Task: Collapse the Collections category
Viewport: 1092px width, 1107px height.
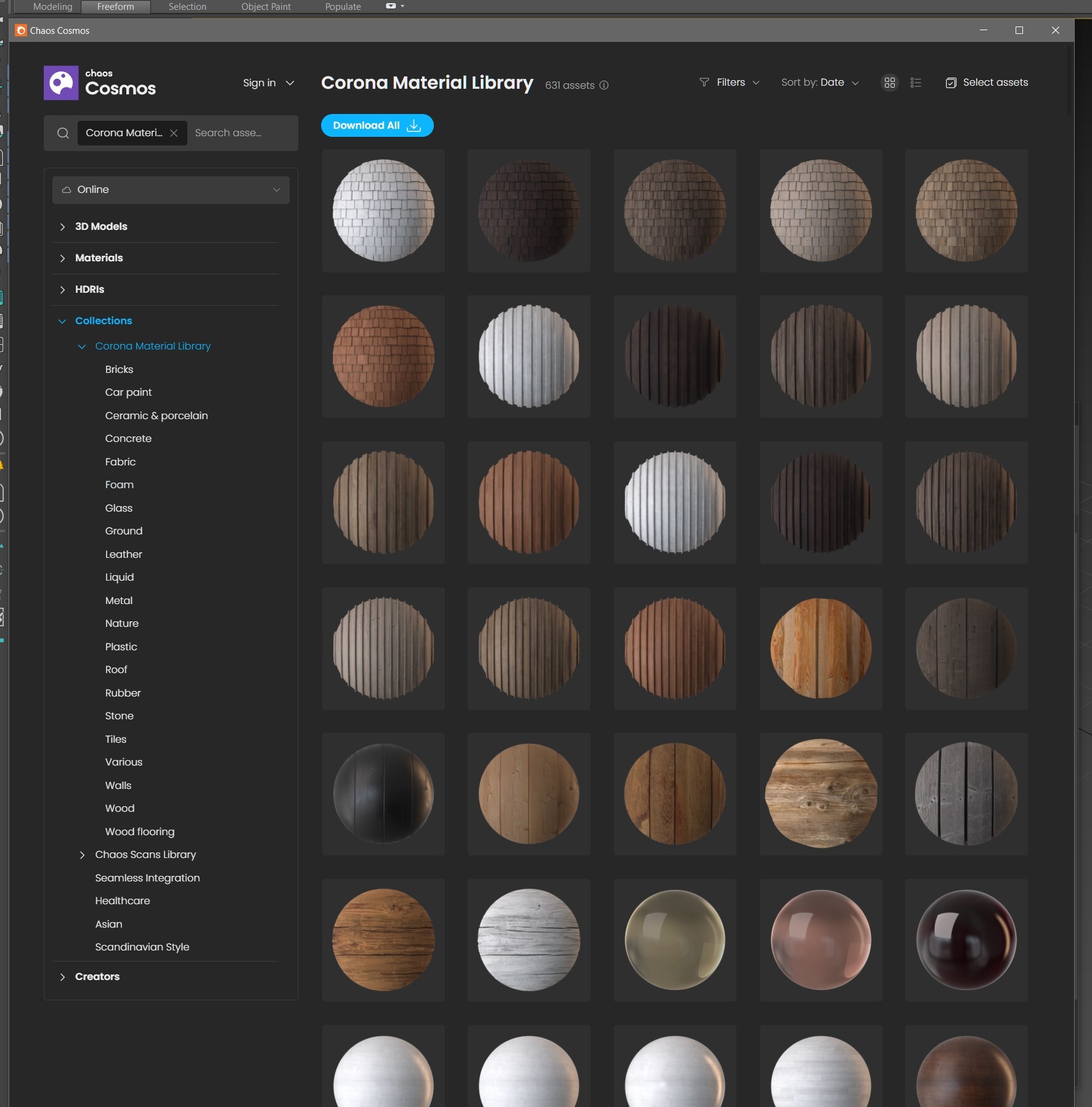Action: (x=62, y=321)
